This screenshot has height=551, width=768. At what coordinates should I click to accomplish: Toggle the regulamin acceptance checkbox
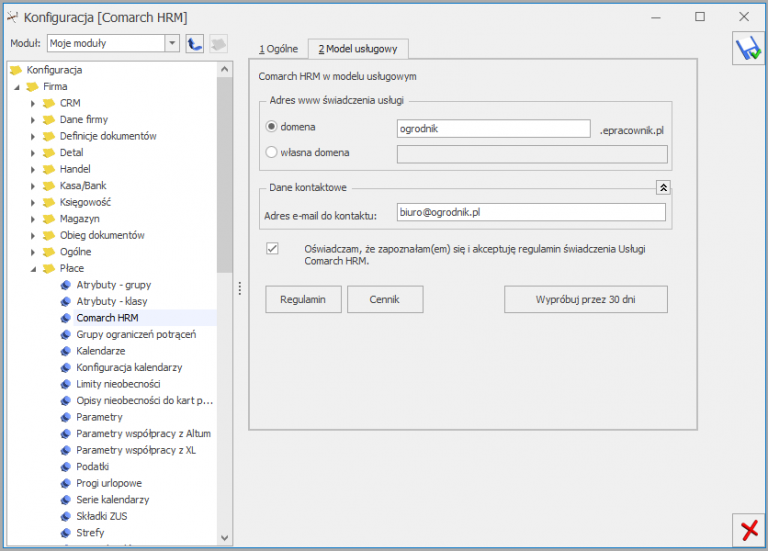(272, 248)
